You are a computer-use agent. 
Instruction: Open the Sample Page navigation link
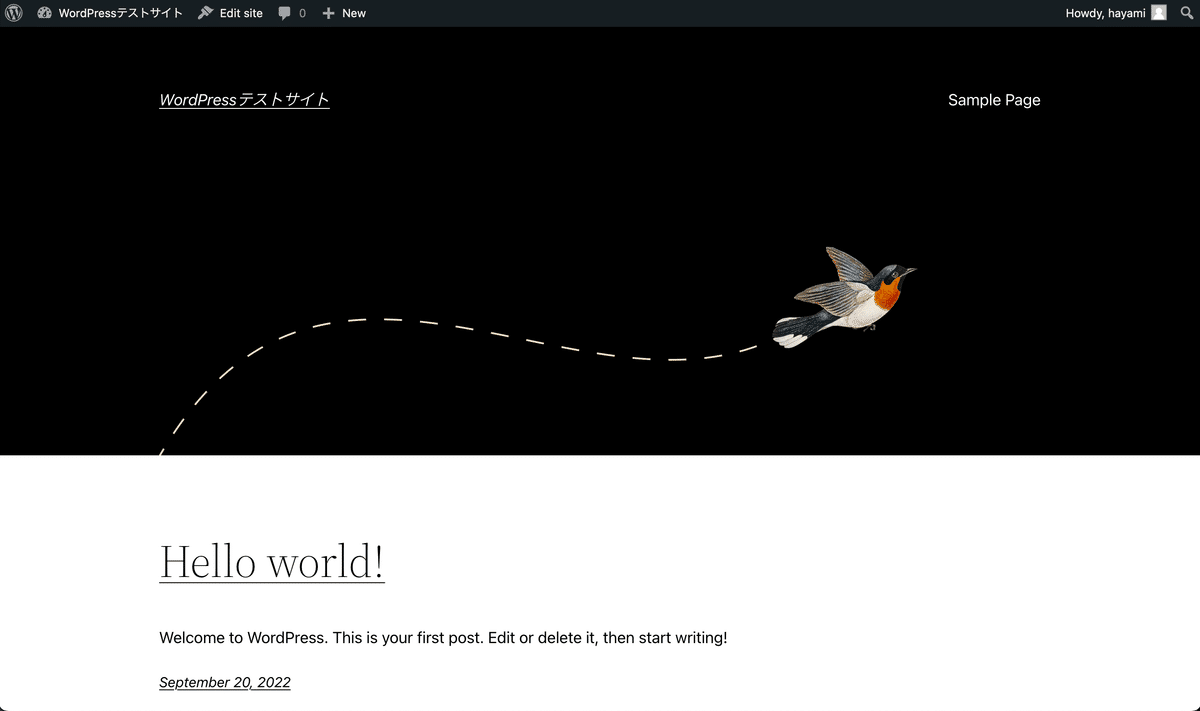[994, 100]
